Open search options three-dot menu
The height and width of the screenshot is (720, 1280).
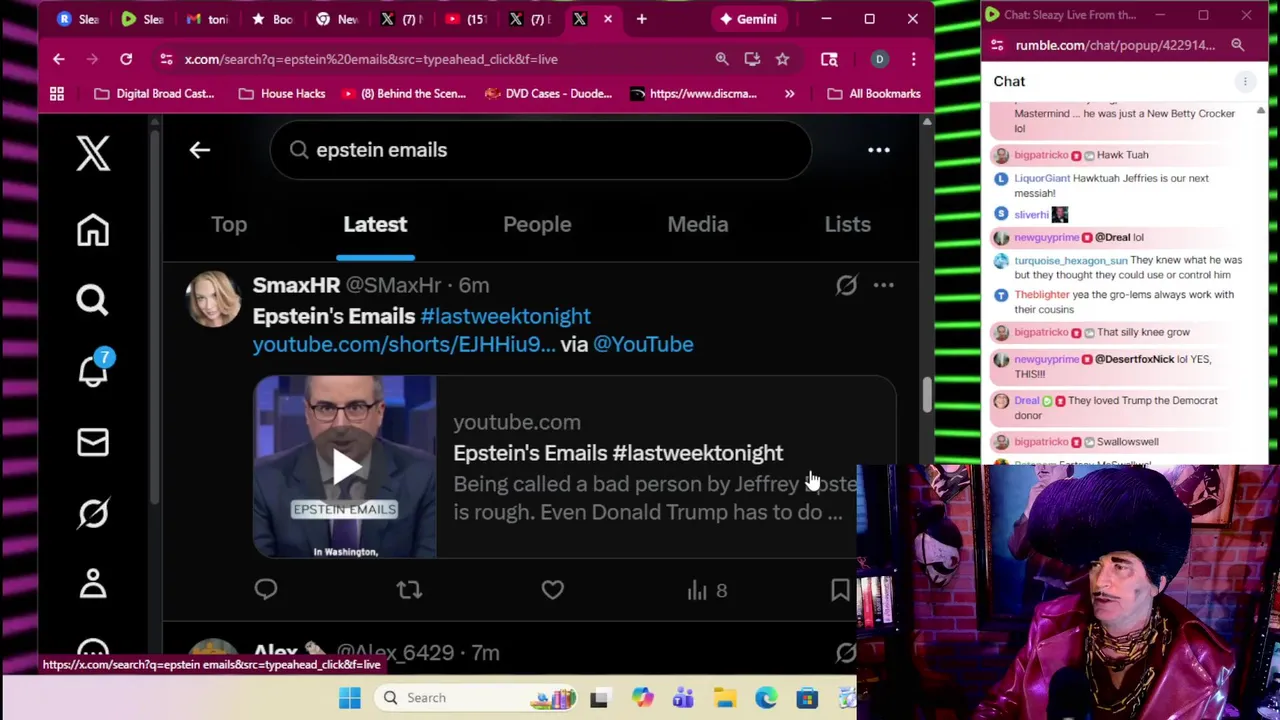click(879, 150)
